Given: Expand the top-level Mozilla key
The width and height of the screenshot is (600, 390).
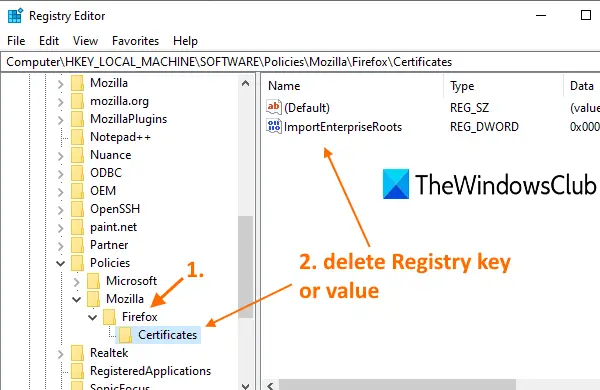Looking at the screenshot, I should coord(60,83).
